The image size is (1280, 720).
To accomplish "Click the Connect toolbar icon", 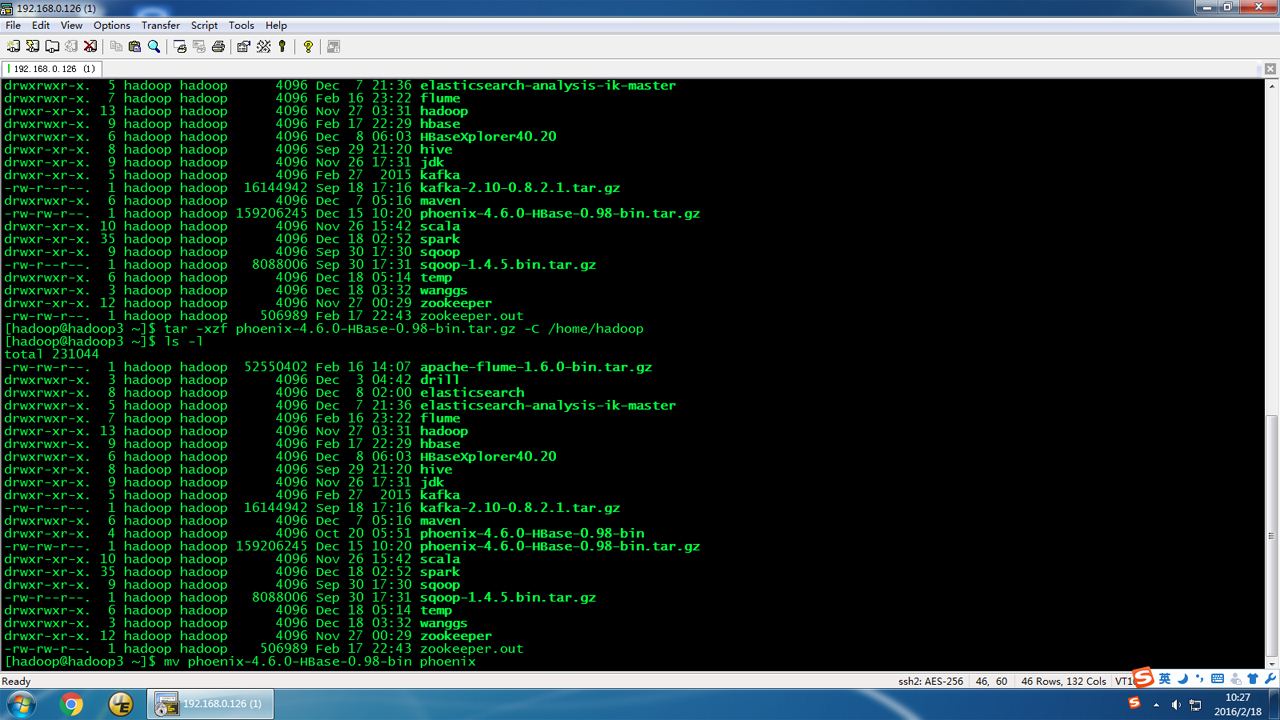I will (x=13, y=46).
